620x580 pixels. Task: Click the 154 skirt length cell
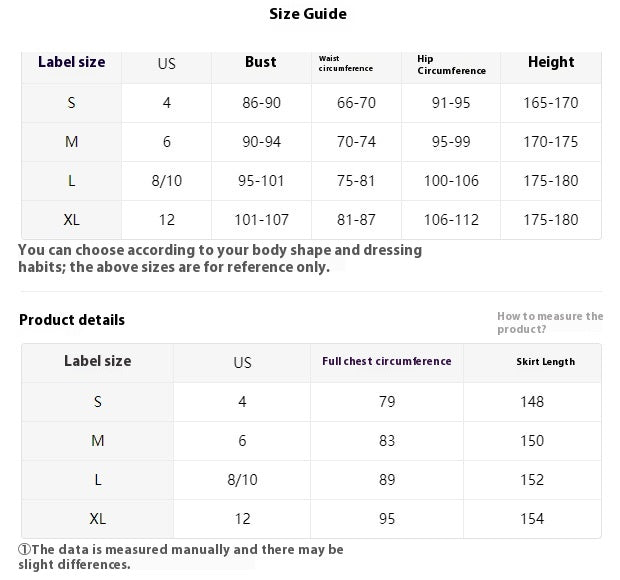(533, 519)
